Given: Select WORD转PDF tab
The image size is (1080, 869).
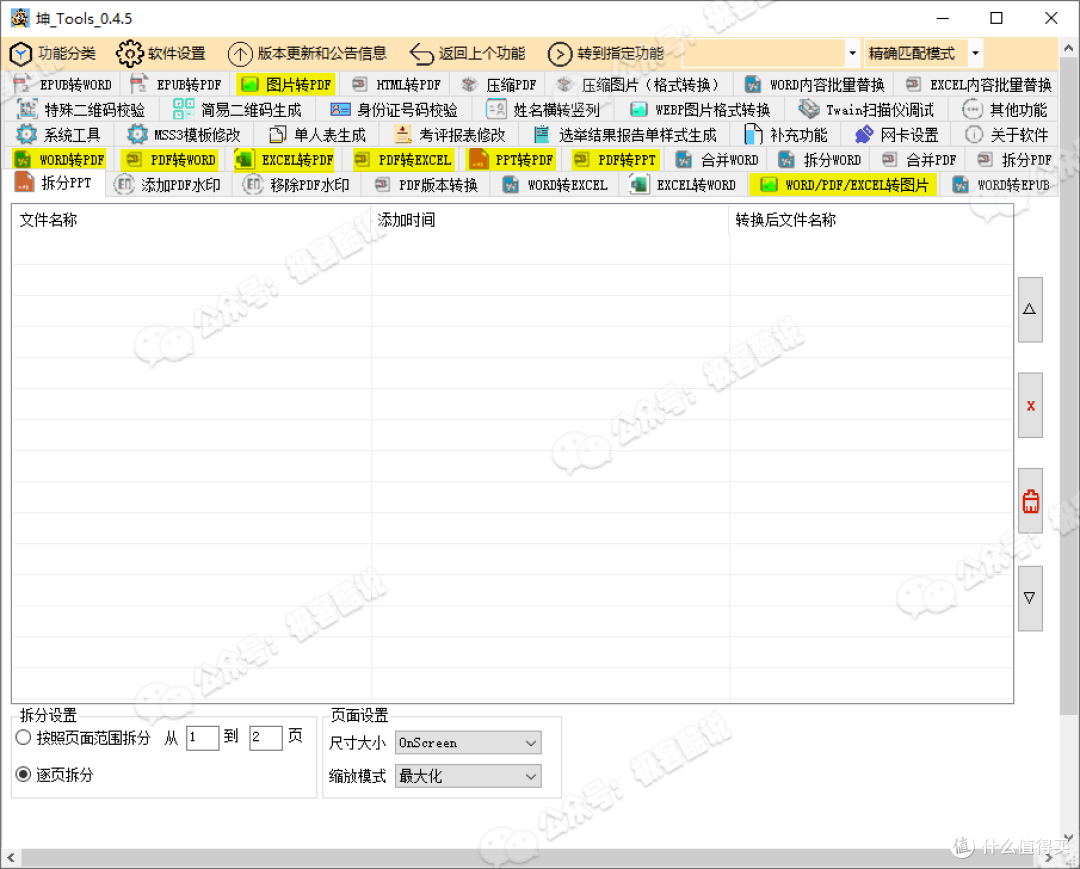Looking at the screenshot, I should tap(60, 160).
